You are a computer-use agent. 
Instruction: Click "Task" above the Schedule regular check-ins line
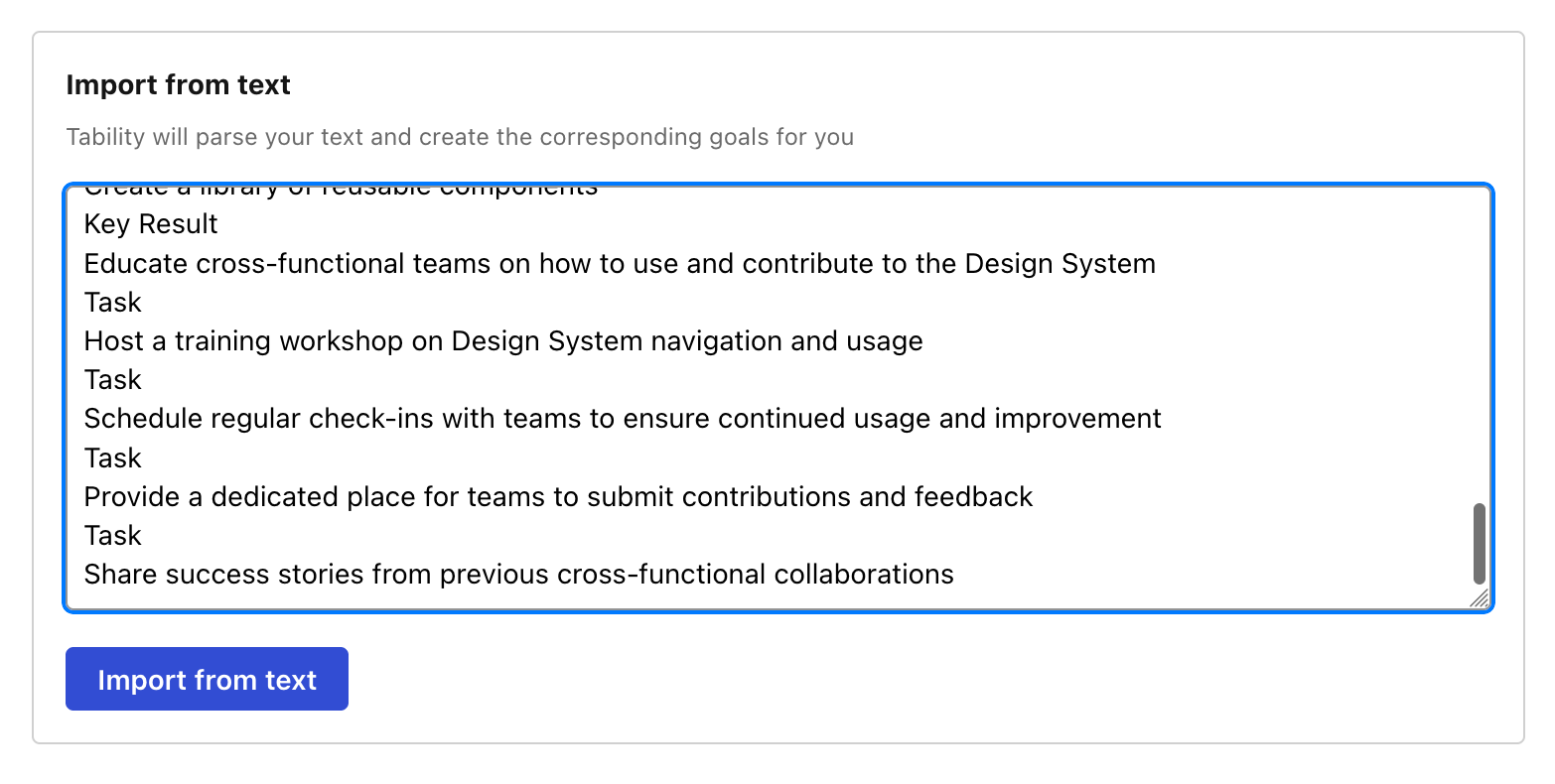[x=113, y=380]
